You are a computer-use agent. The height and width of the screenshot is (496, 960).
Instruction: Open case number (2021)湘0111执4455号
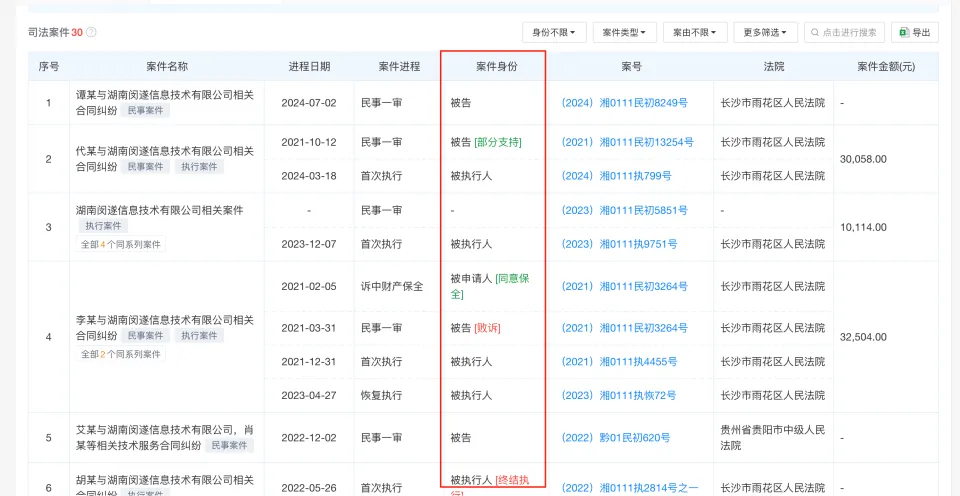point(619,361)
